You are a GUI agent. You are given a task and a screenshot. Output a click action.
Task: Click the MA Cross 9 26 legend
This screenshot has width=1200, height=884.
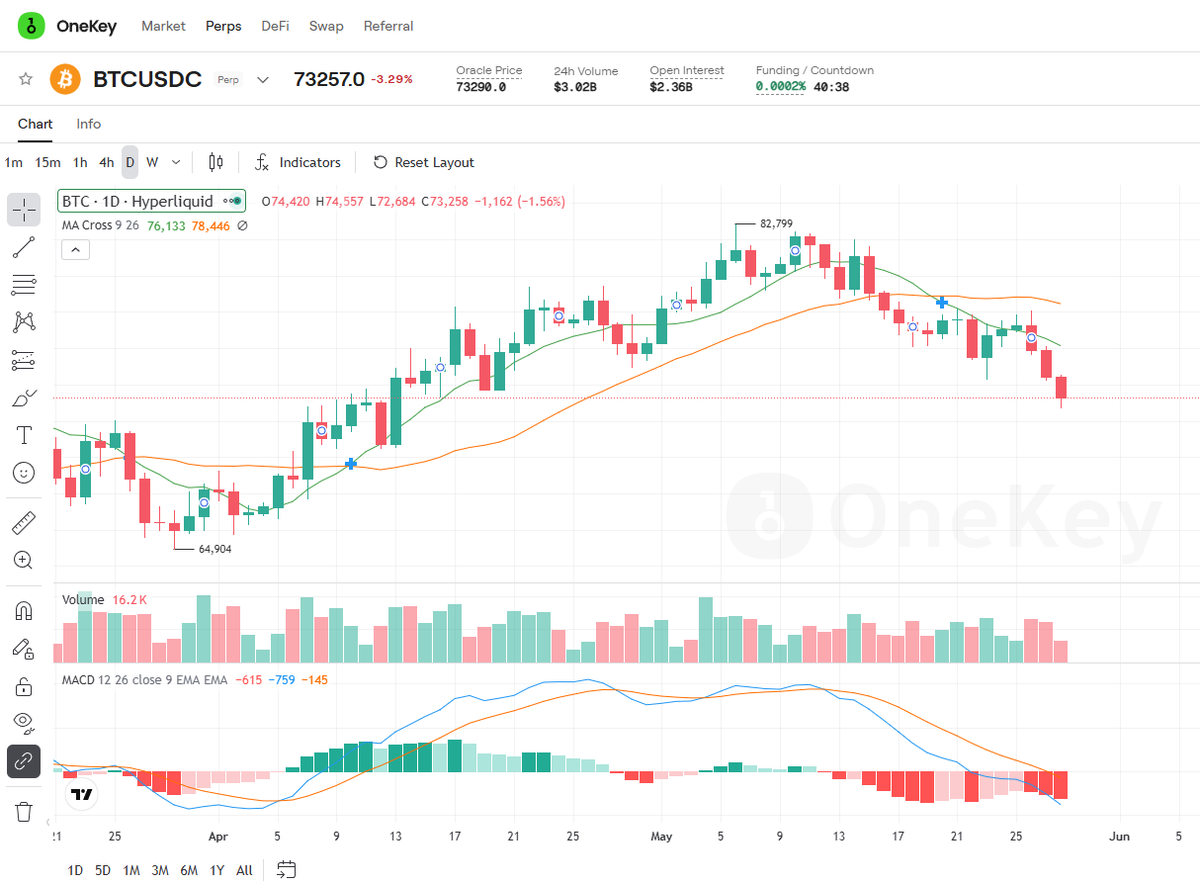[100, 226]
